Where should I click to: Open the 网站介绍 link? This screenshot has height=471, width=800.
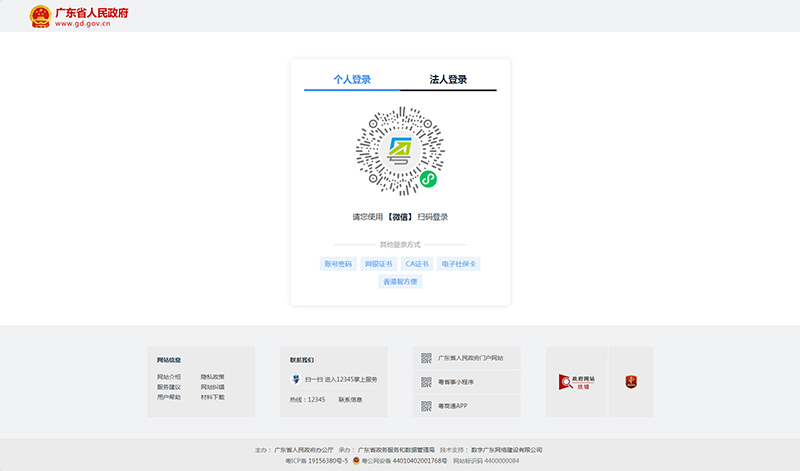point(169,377)
